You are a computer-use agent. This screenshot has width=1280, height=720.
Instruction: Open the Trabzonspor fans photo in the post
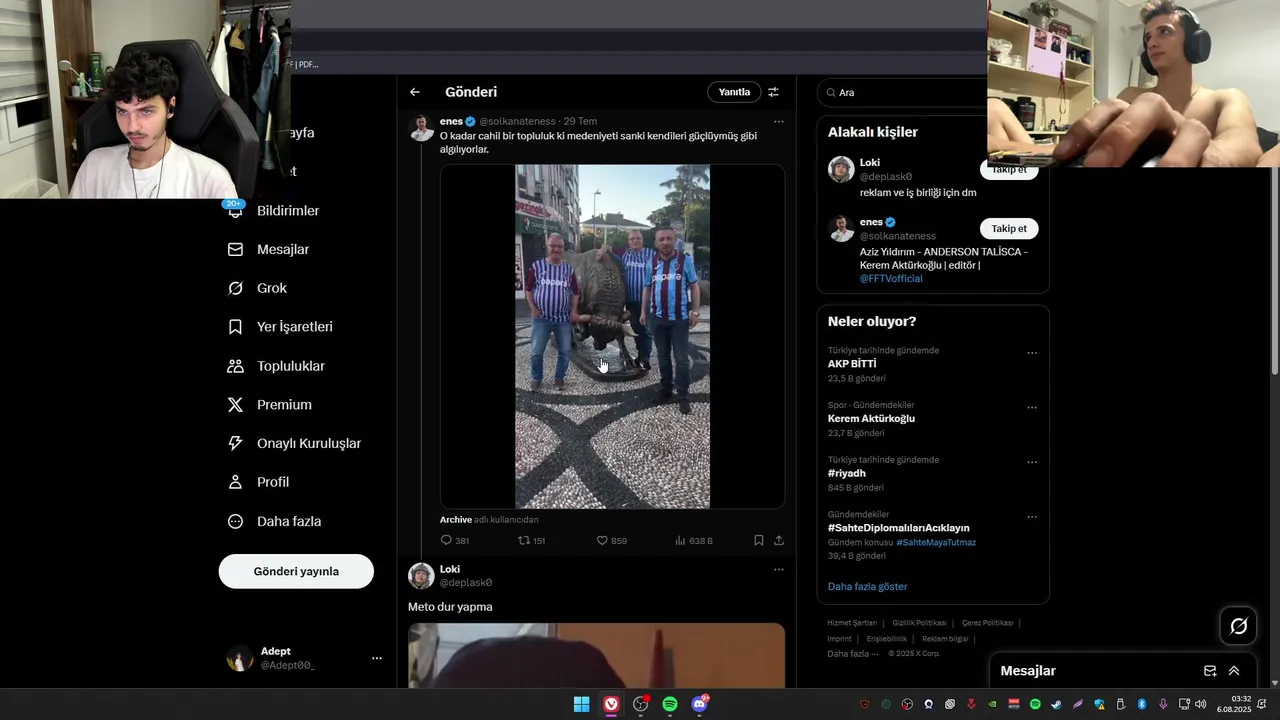[x=612, y=337]
